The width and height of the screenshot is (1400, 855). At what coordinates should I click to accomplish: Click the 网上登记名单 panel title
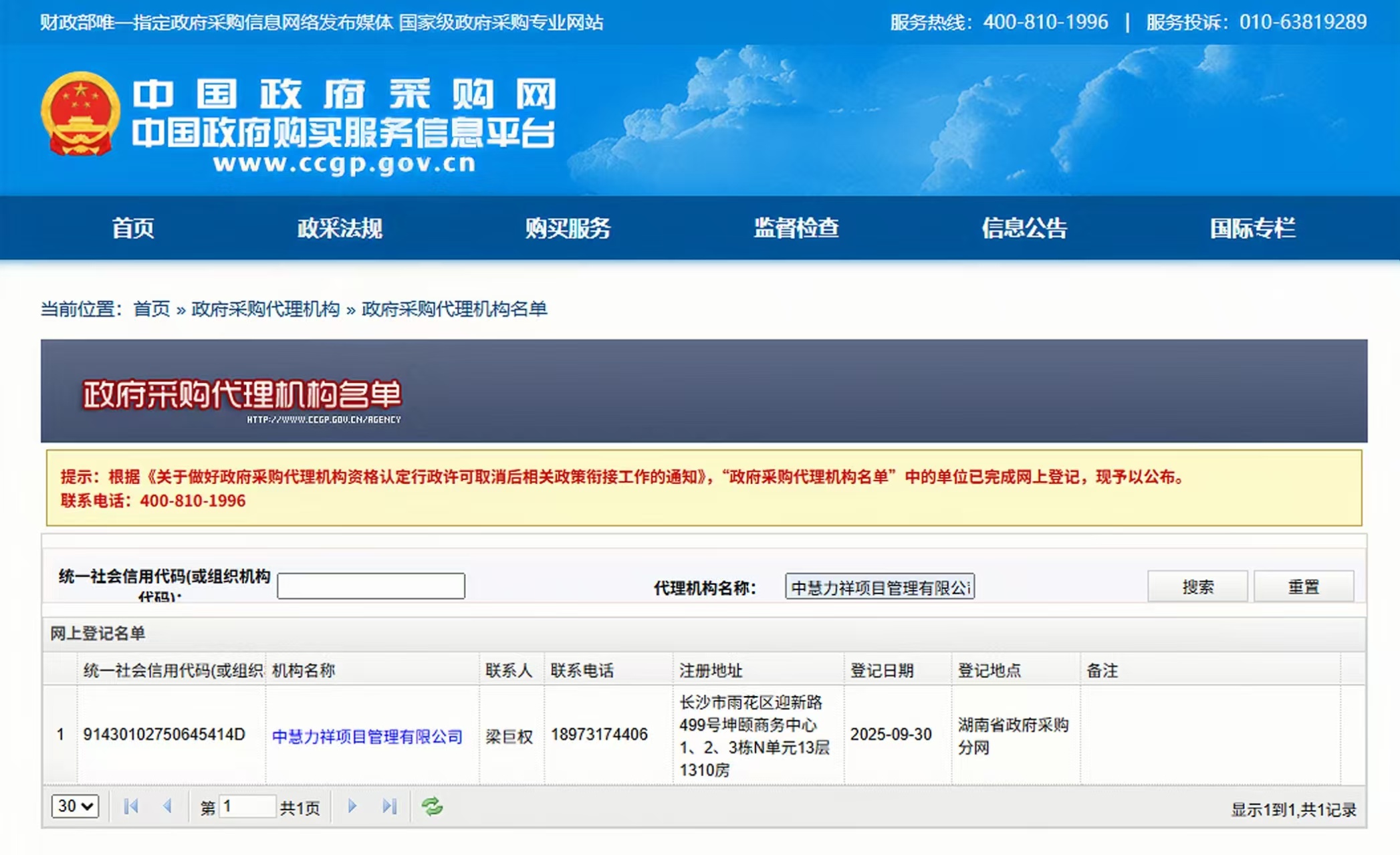pyautogui.click(x=98, y=633)
